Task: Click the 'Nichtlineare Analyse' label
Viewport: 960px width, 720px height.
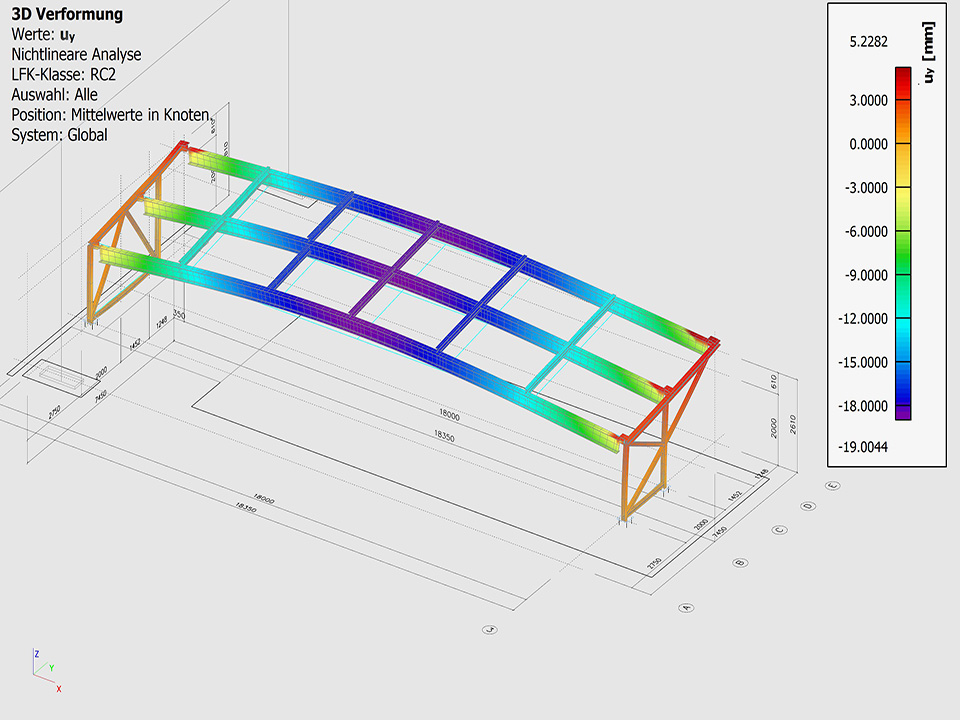Action: (76, 55)
